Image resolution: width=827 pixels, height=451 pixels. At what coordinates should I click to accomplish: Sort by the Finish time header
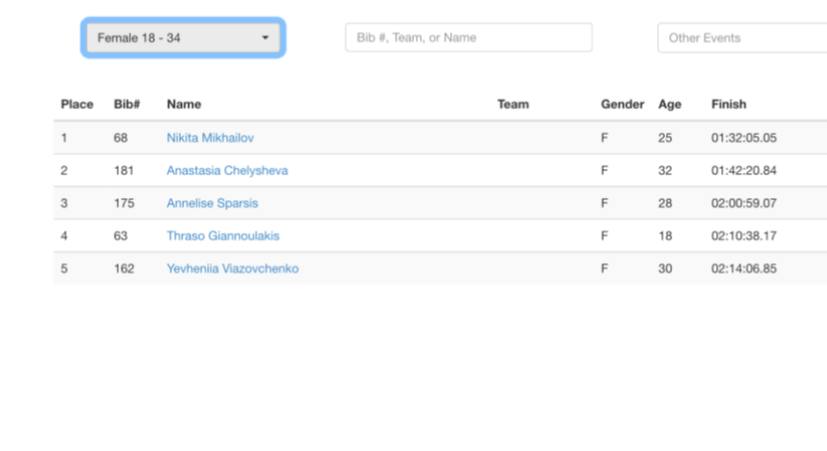click(x=728, y=104)
